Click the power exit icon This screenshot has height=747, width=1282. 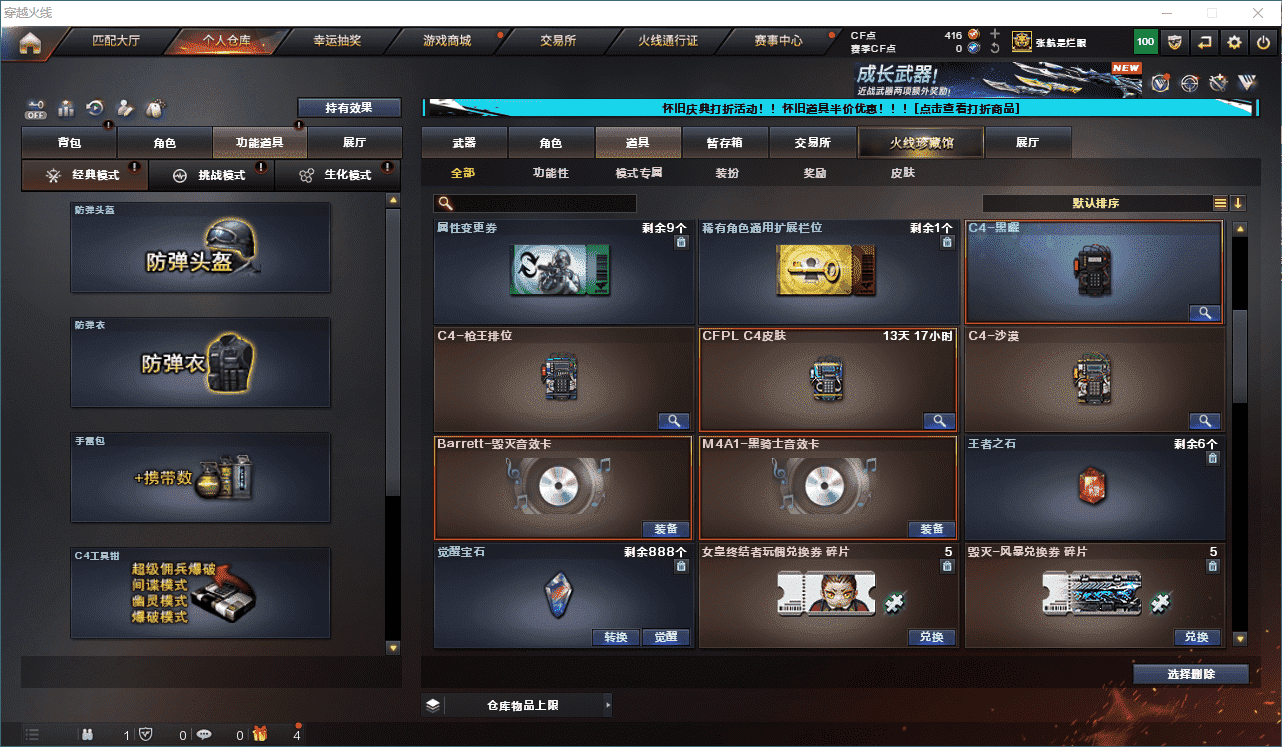(1264, 42)
